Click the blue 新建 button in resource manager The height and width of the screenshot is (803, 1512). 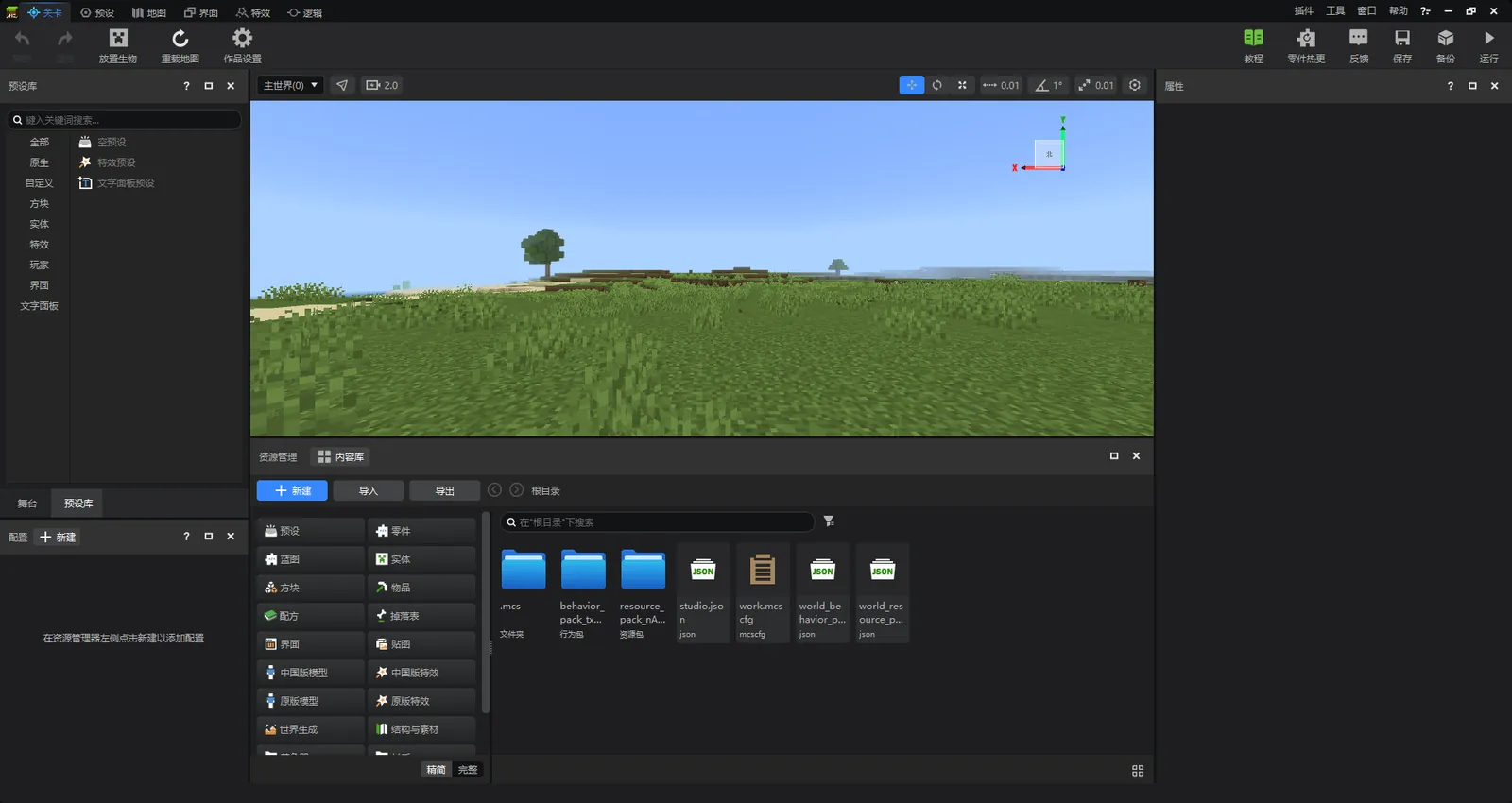click(x=292, y=491)
